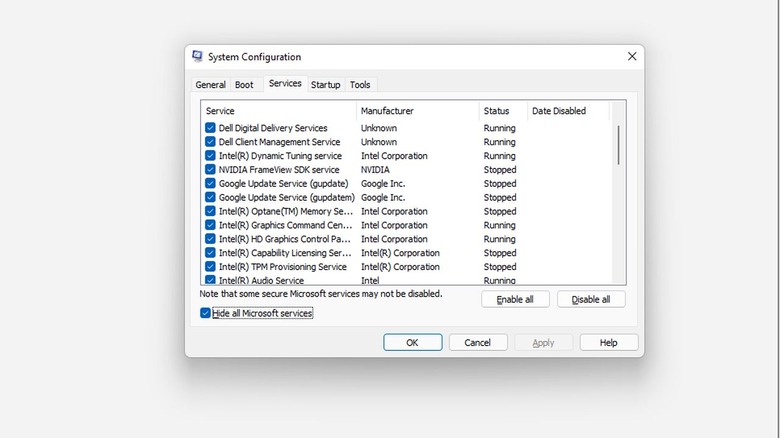Sort by the Manufacturer column header
The image size is (780, 438).
coord(418,111)
